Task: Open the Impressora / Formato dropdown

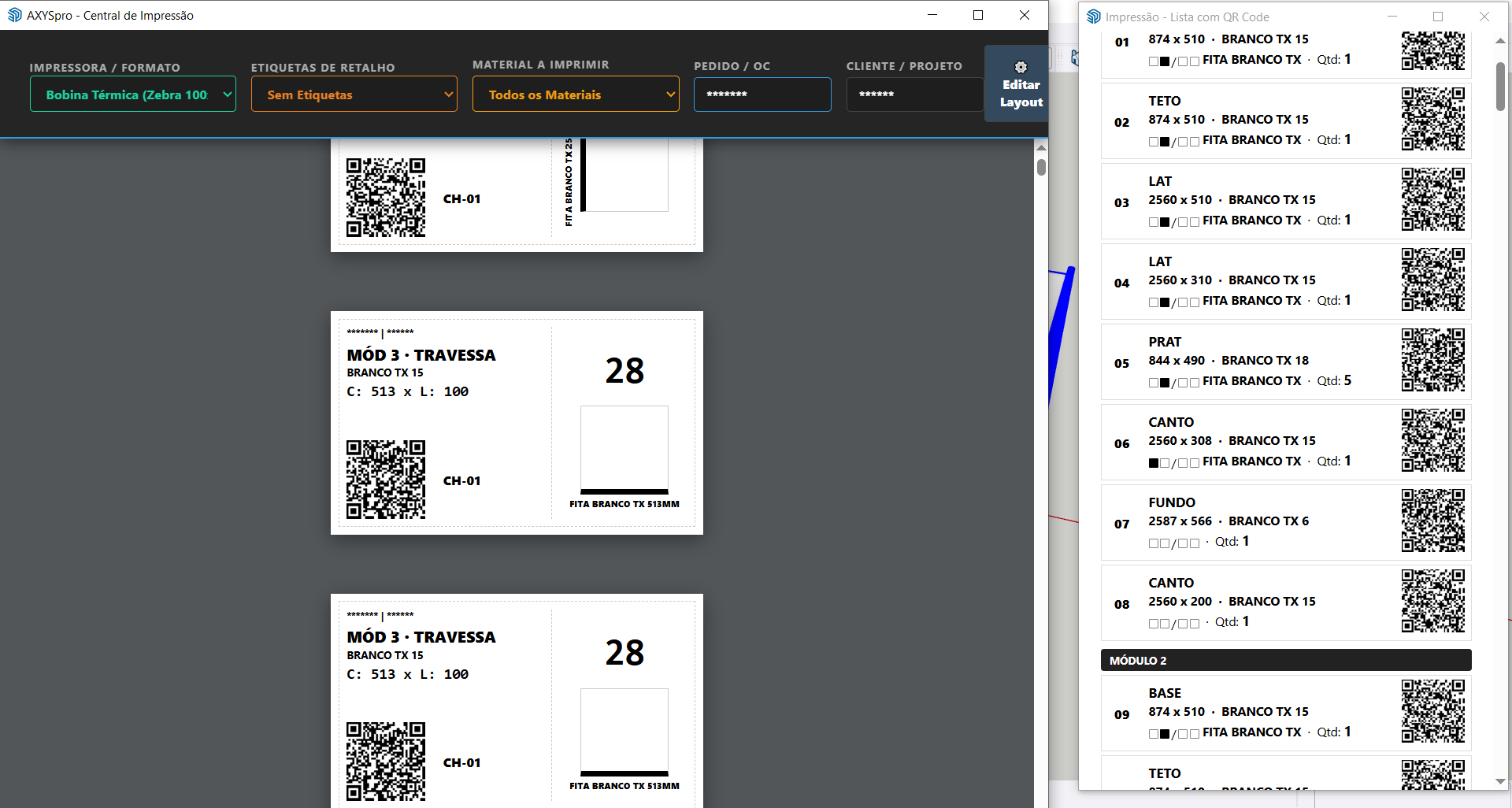Action: tap(133, 95)
